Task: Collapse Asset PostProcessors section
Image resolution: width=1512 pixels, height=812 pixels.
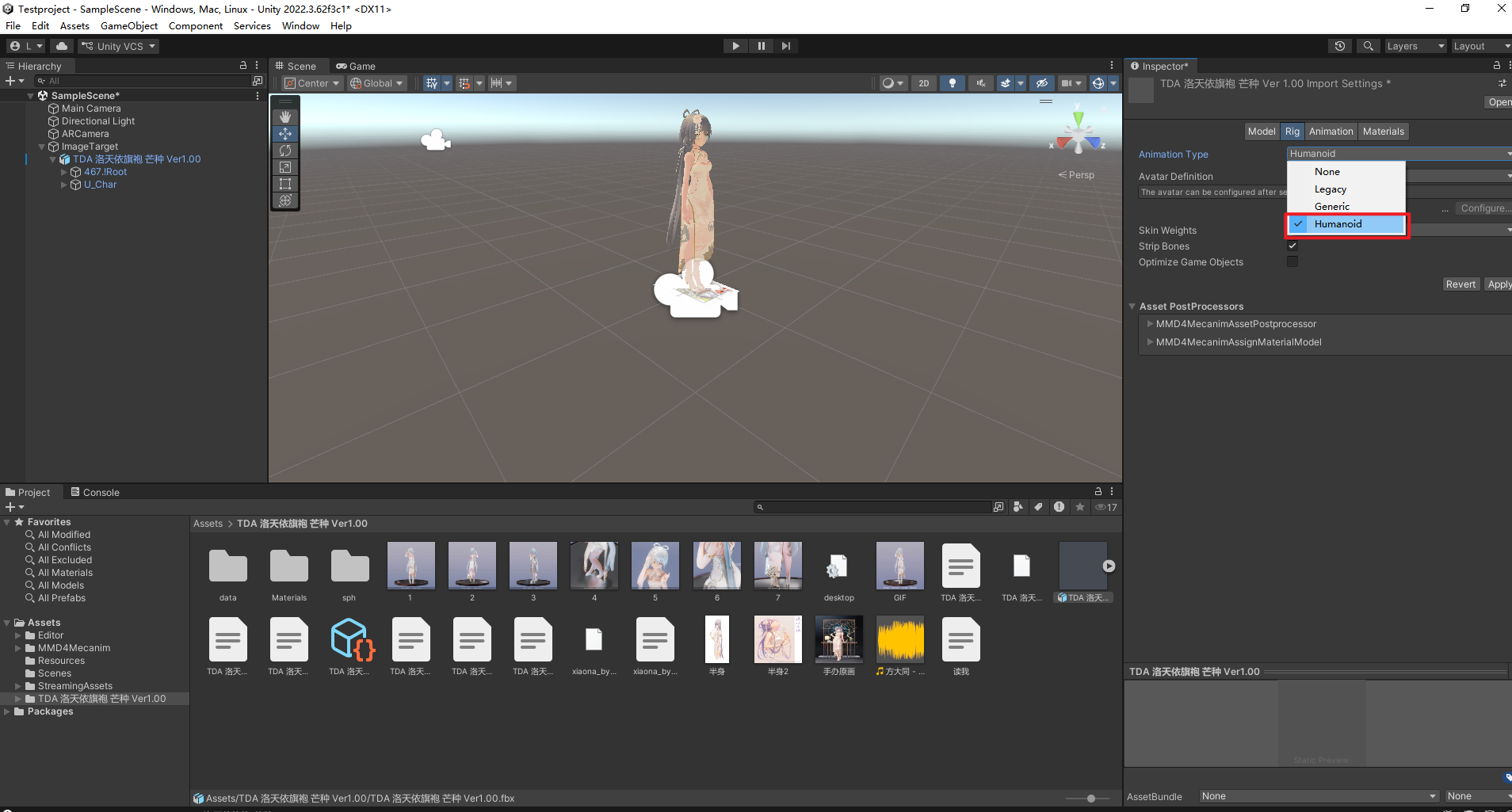Action: click(1132, 306)
